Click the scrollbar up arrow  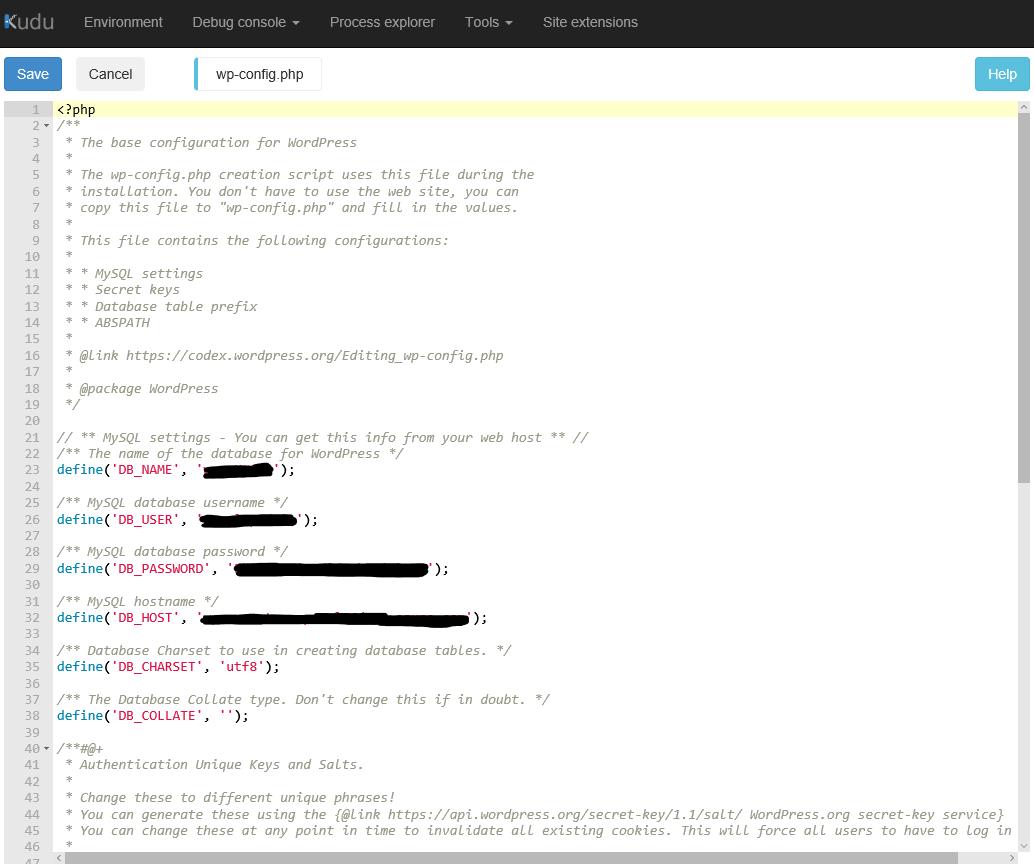pyautogui.click(x=1025, y=106)
